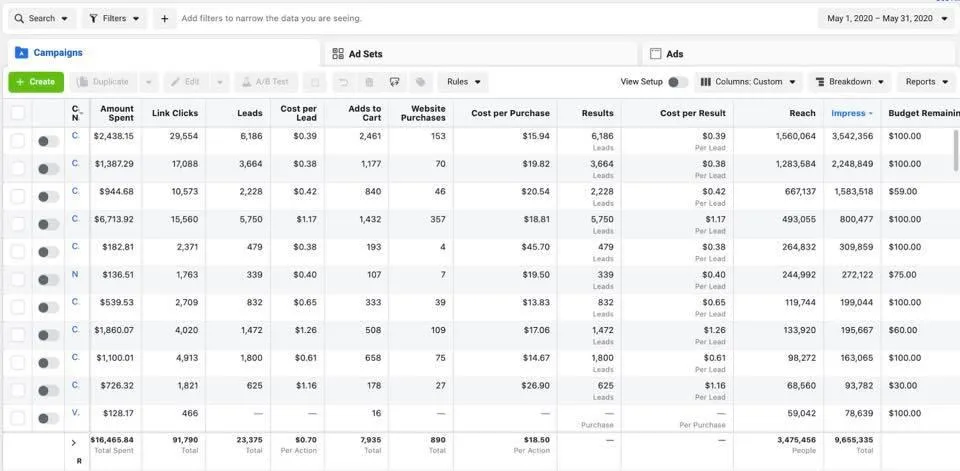Click the trash delete icon in toolbar

369,82
